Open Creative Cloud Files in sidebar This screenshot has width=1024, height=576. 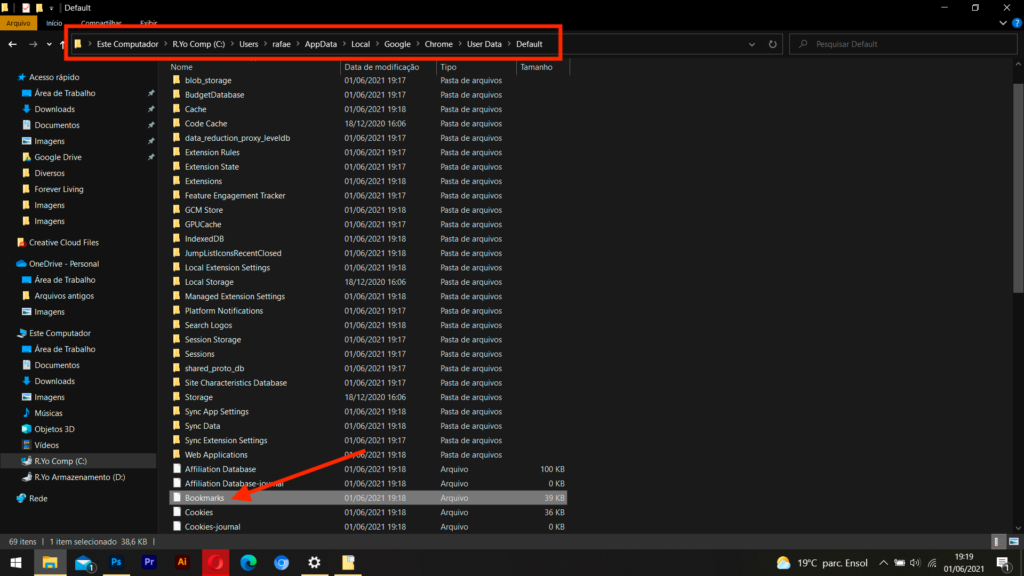click(63, 242)
